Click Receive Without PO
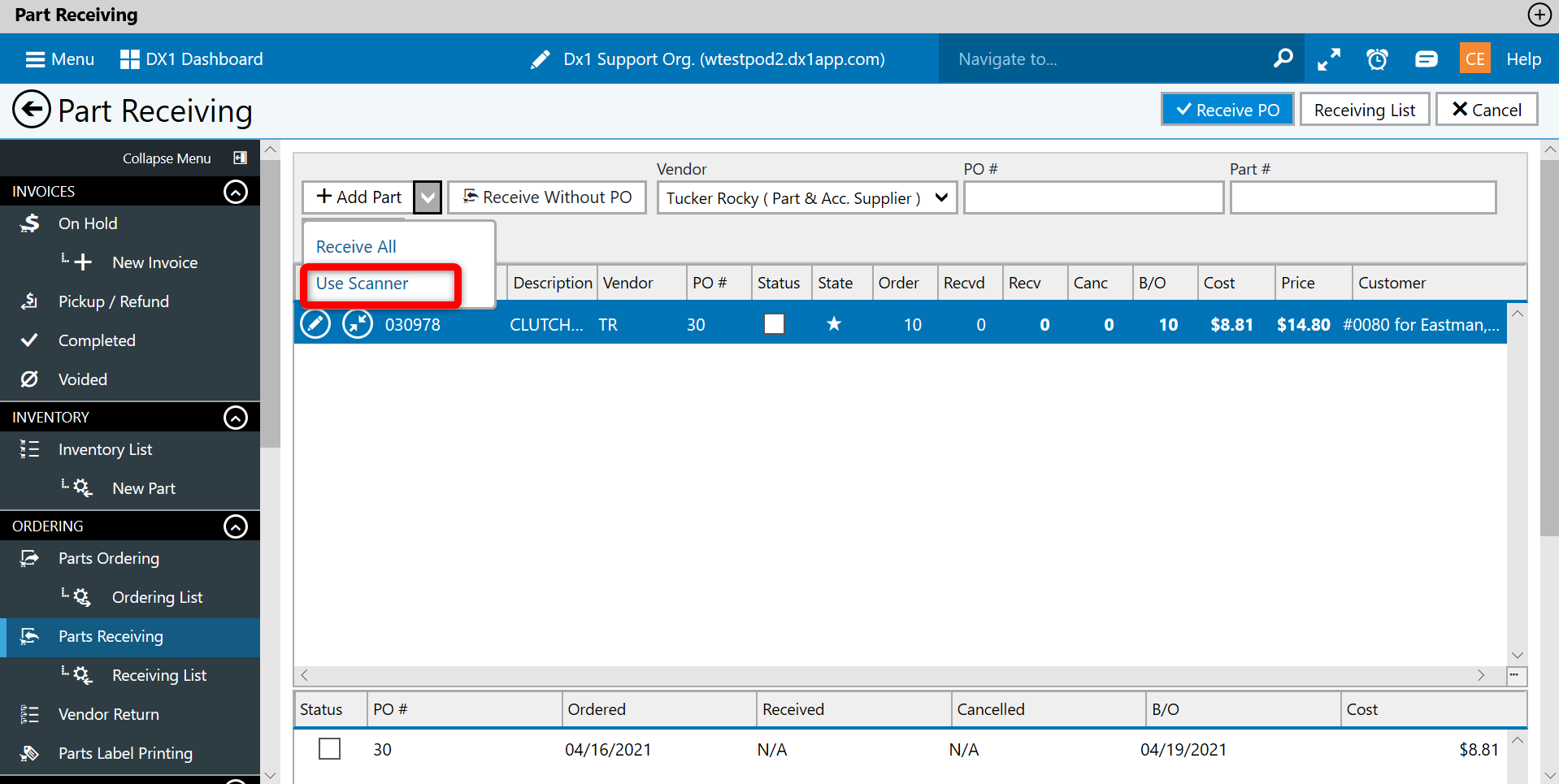Viewport: 1559px width, 784px height. (x=547, y=197)
